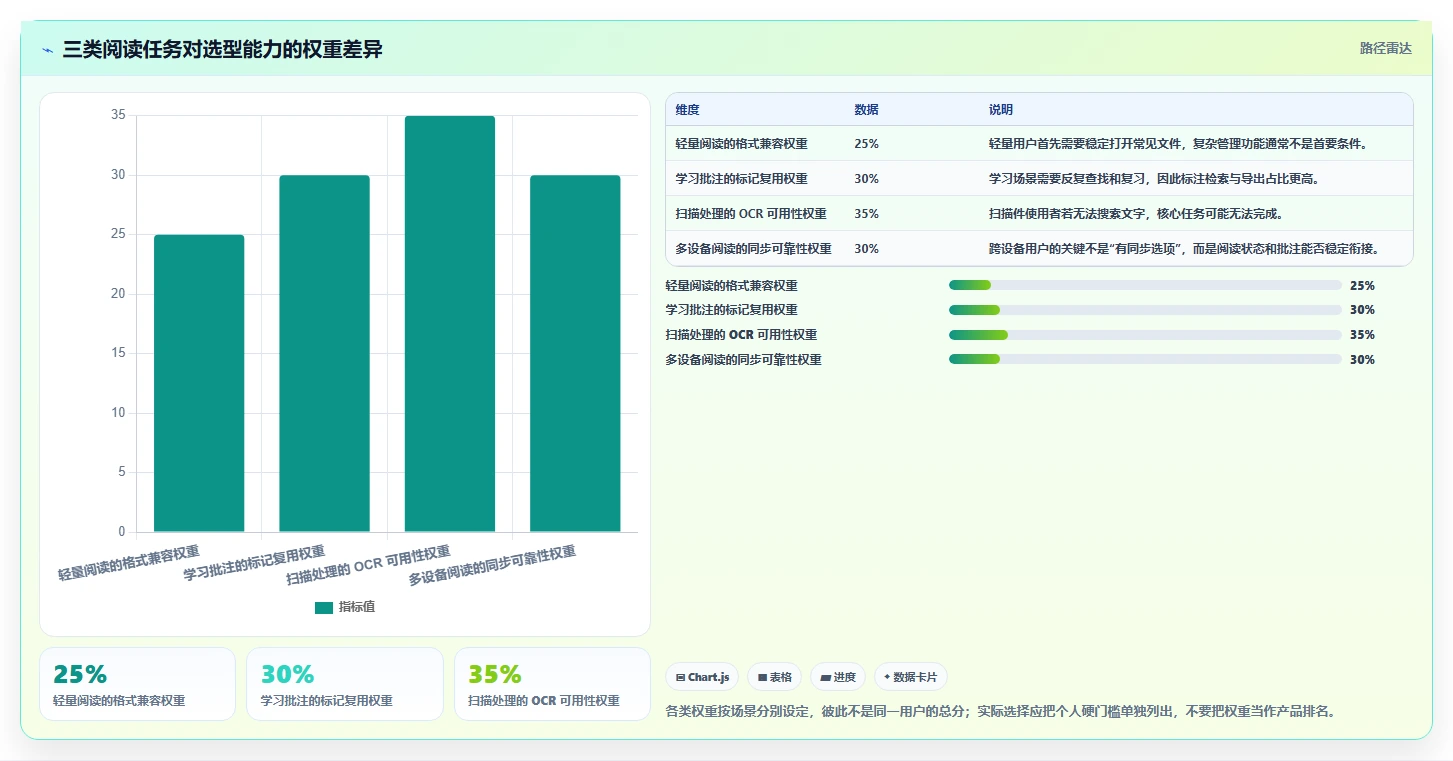Click the 学习批注的标记复用权重 bar in the chart
The height and width of the screenshot is (761, 1453).
[x=324, y=353]
